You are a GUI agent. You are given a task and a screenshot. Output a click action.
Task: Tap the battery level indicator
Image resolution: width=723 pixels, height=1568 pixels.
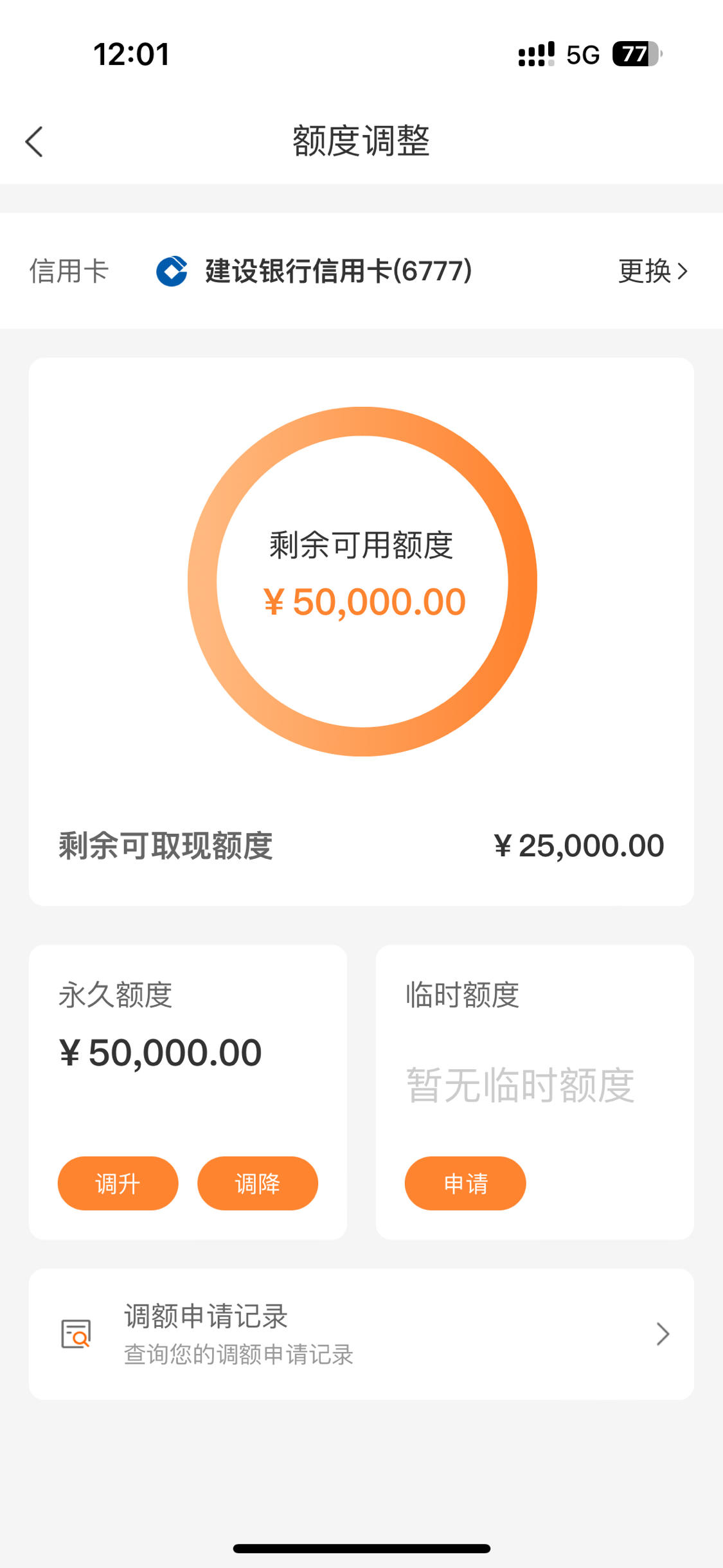637,54
